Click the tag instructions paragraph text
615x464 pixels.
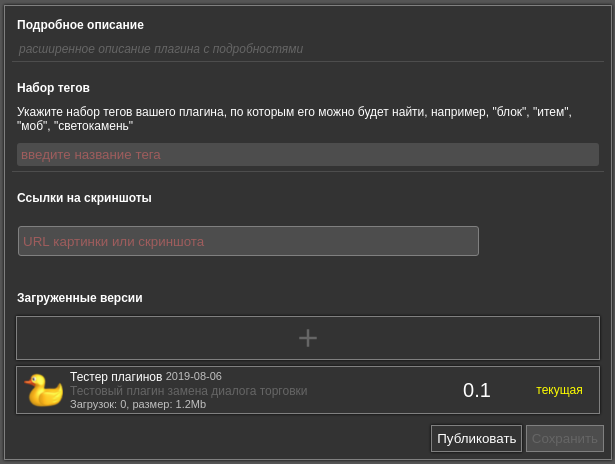[294, 119]
